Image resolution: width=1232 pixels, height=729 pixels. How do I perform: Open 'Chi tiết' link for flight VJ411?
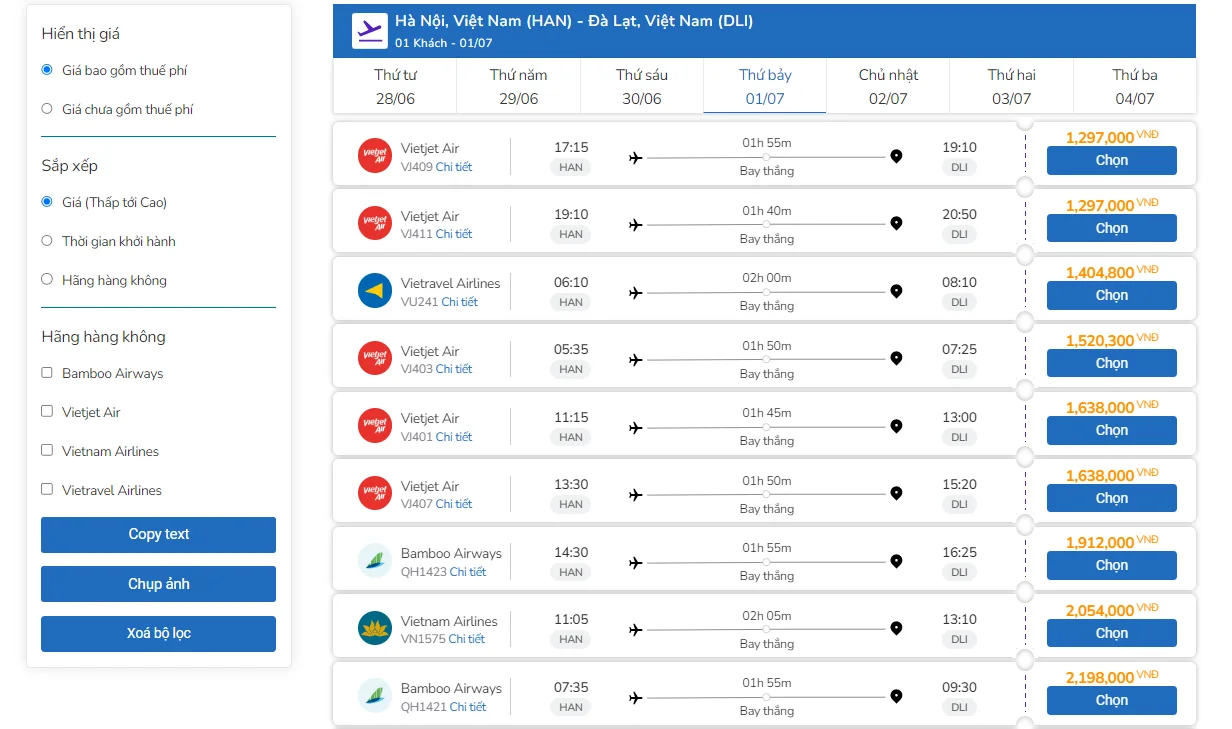click(x=454, y=234)
